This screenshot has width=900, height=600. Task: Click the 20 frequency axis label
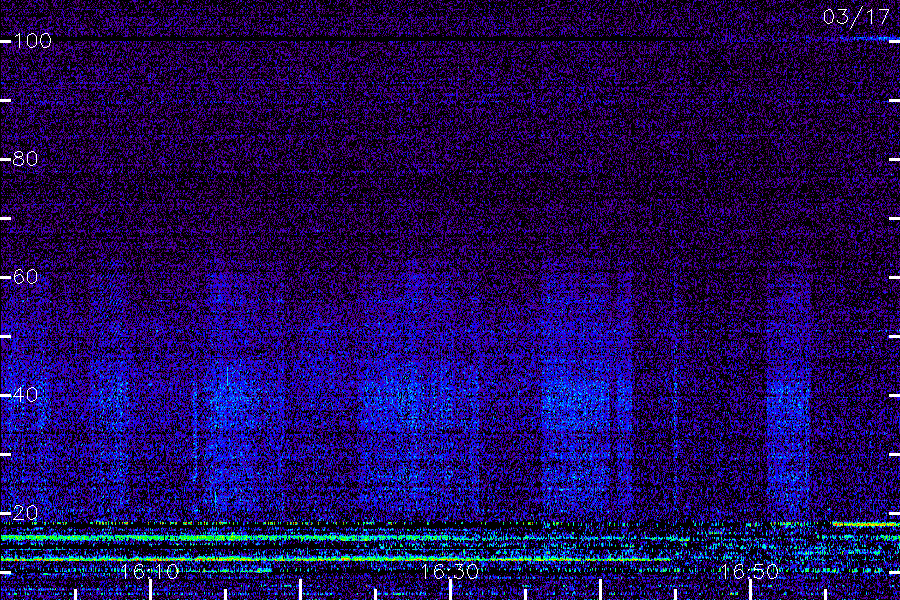[25, 513]
